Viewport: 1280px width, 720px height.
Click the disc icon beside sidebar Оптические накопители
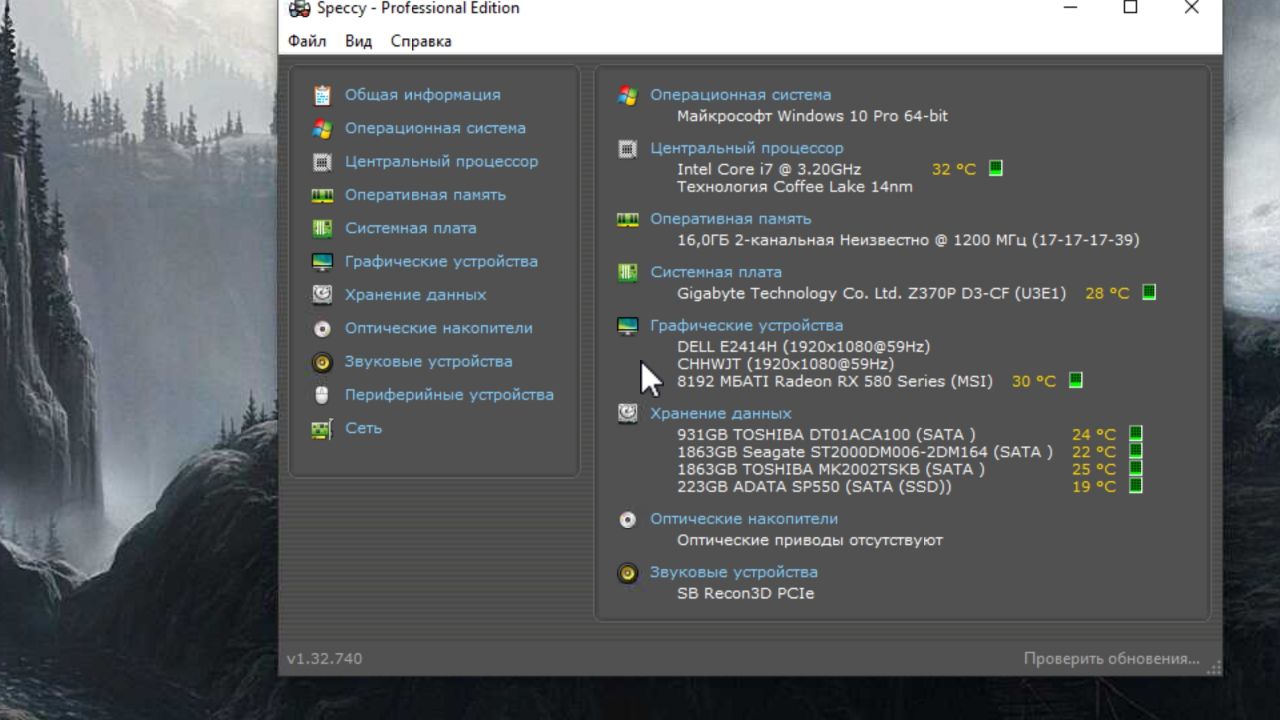coord(322,328)
